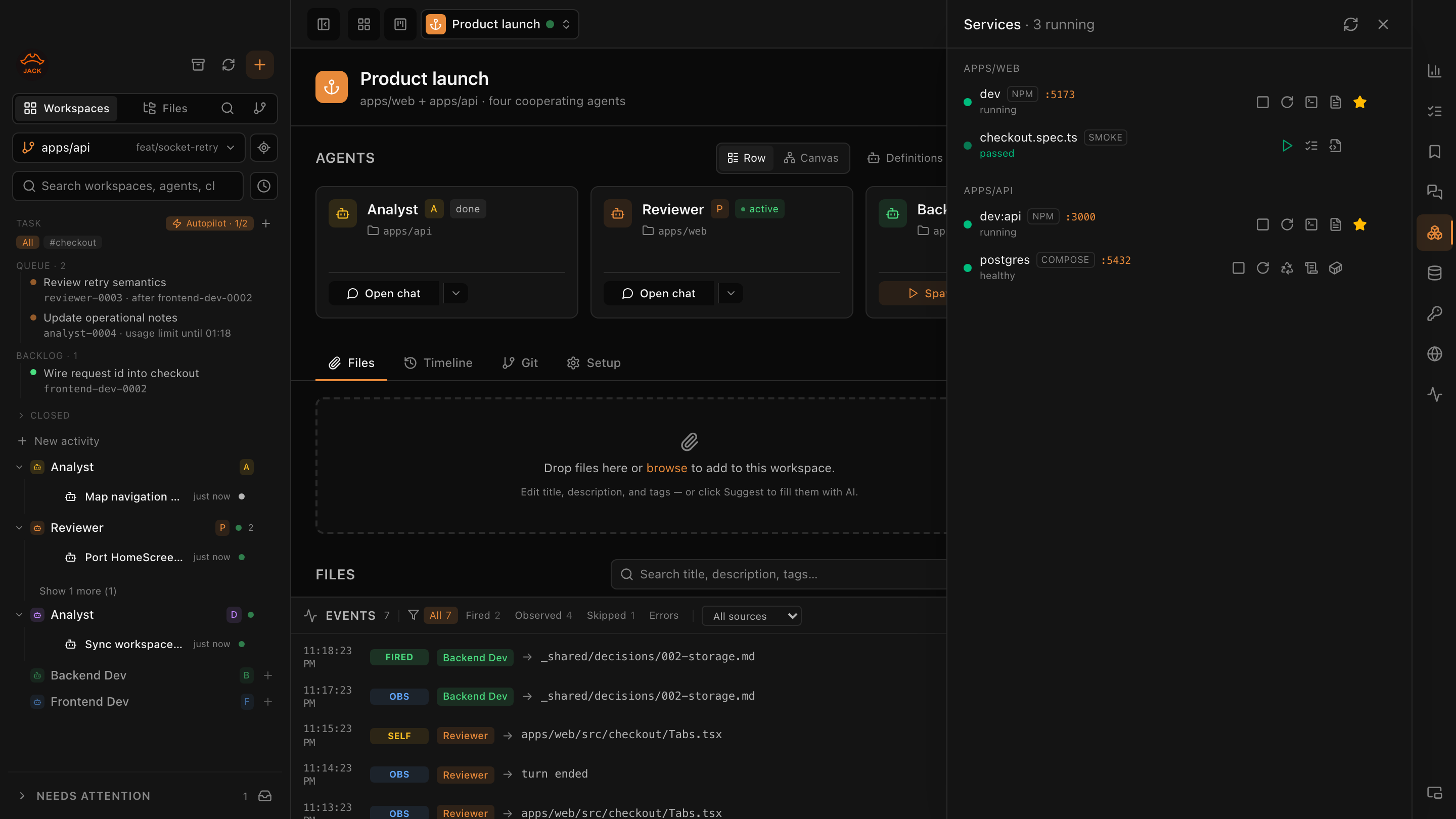This screenshot has width=1456, height=819.
Task: Refresh the Services panel
Action: click(x=1350, y=24)
